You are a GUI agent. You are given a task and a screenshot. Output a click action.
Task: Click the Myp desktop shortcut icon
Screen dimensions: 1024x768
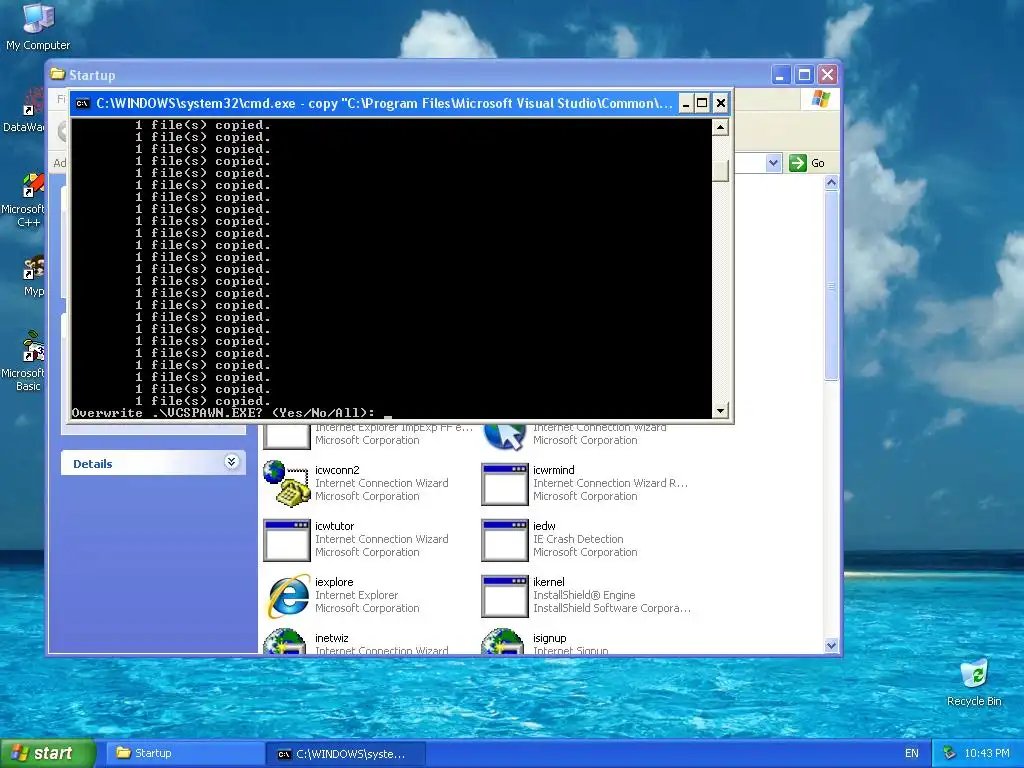click(x=33, y=269)
